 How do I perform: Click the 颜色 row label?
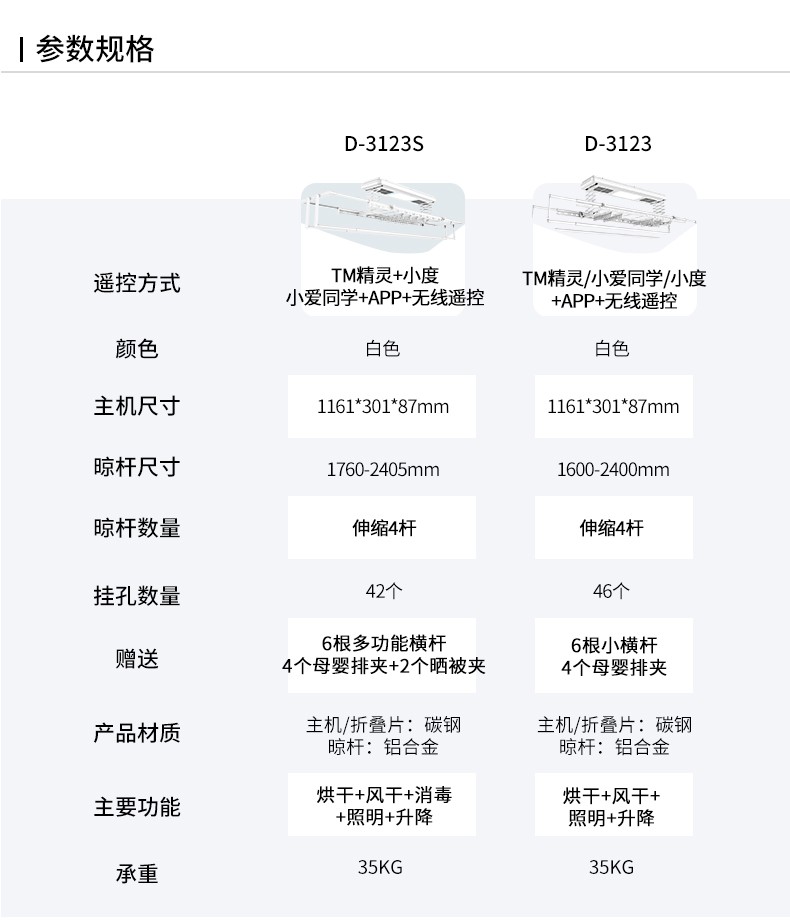(137, 349)
